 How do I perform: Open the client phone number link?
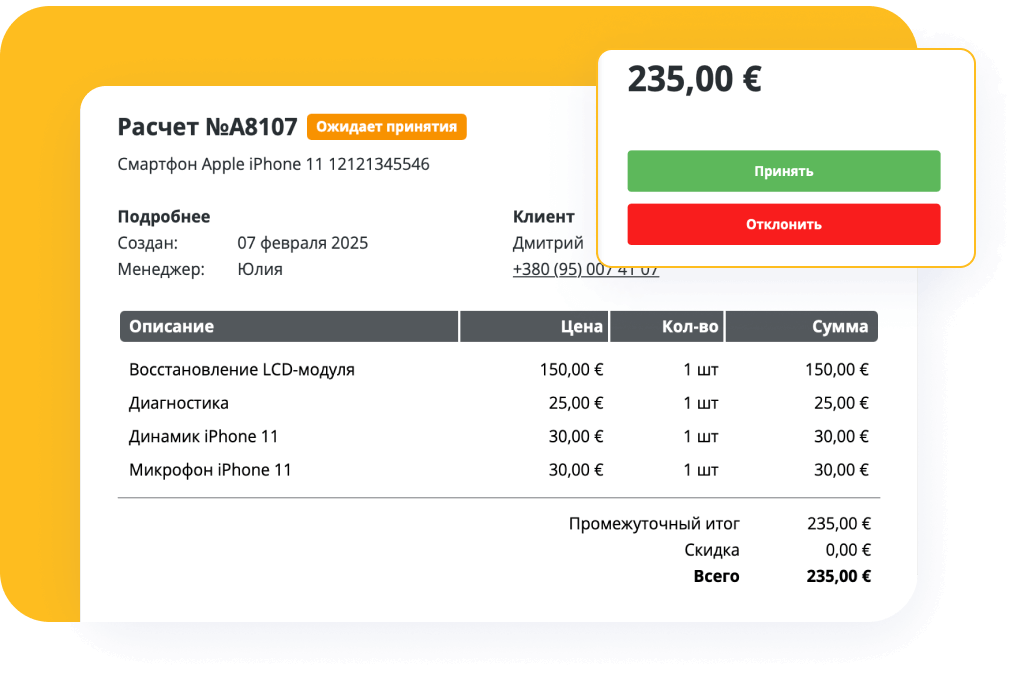[584, 268]
